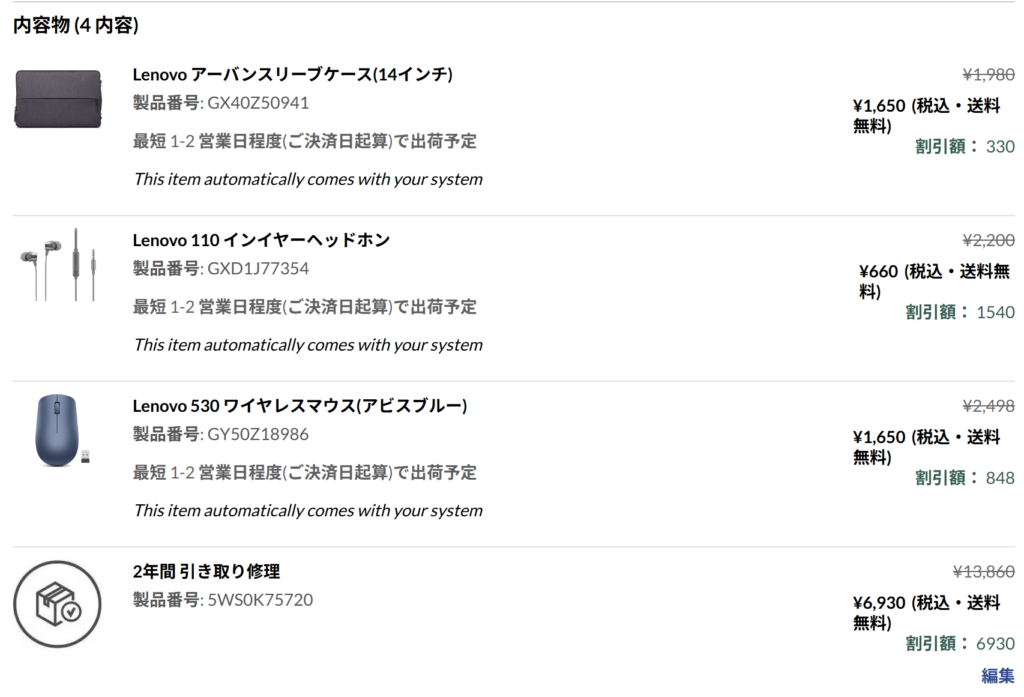Select the 2年間 引き取り修理 title
This screenshot has width=1024, height=697.
[x=206, y=572]
